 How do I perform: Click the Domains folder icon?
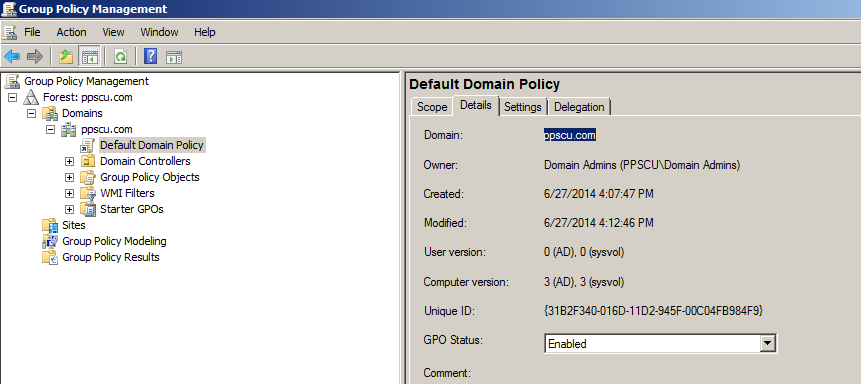tap(51, 113)
